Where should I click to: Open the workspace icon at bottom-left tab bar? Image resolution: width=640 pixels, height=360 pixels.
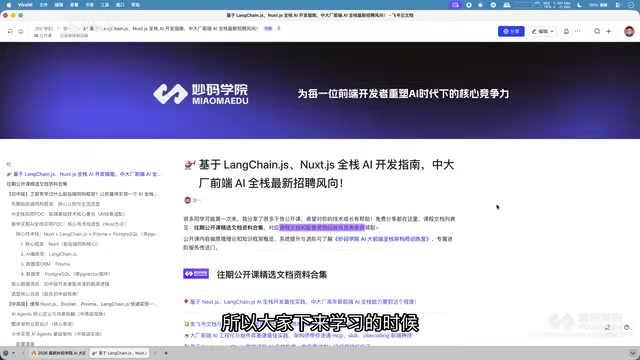pos(5,353)
